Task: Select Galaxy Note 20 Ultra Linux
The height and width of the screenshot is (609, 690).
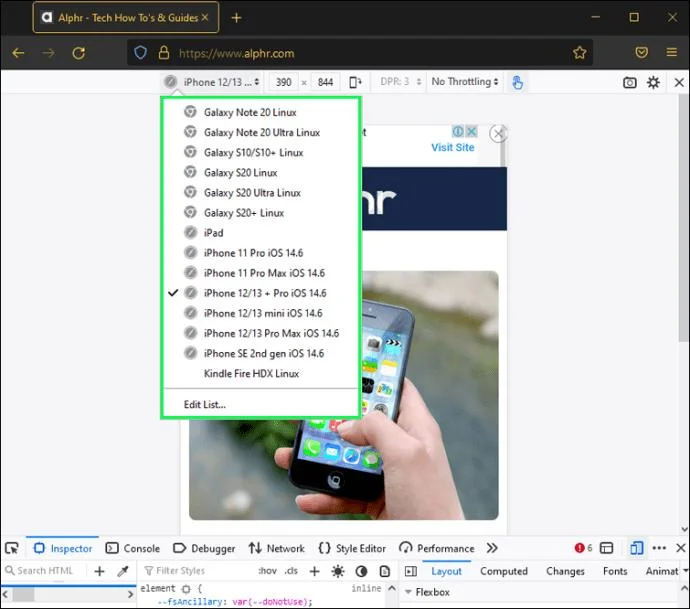Action: (260, 132)
